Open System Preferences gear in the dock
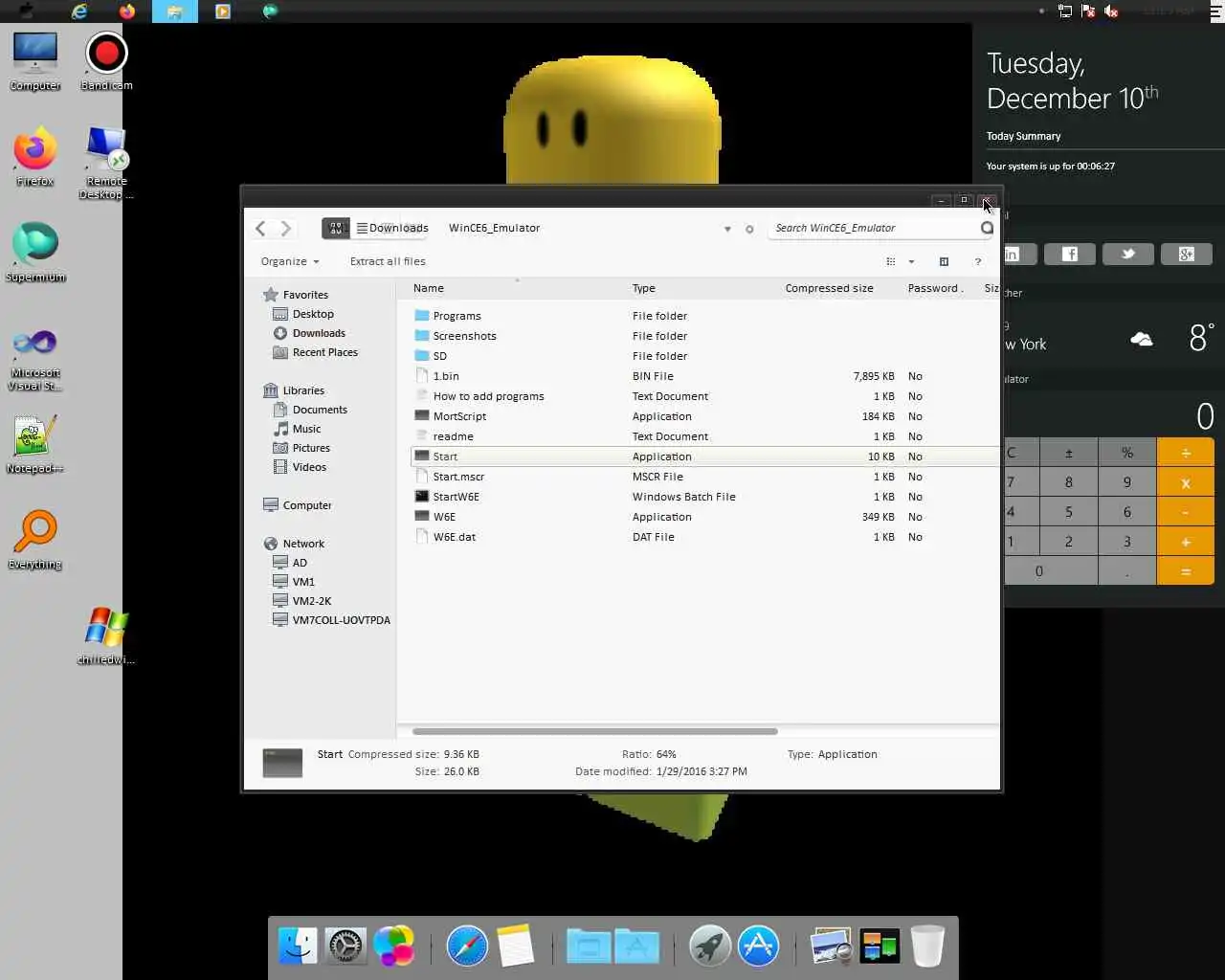The height and width of the screenshot is (980, 1225). (345, 947)
